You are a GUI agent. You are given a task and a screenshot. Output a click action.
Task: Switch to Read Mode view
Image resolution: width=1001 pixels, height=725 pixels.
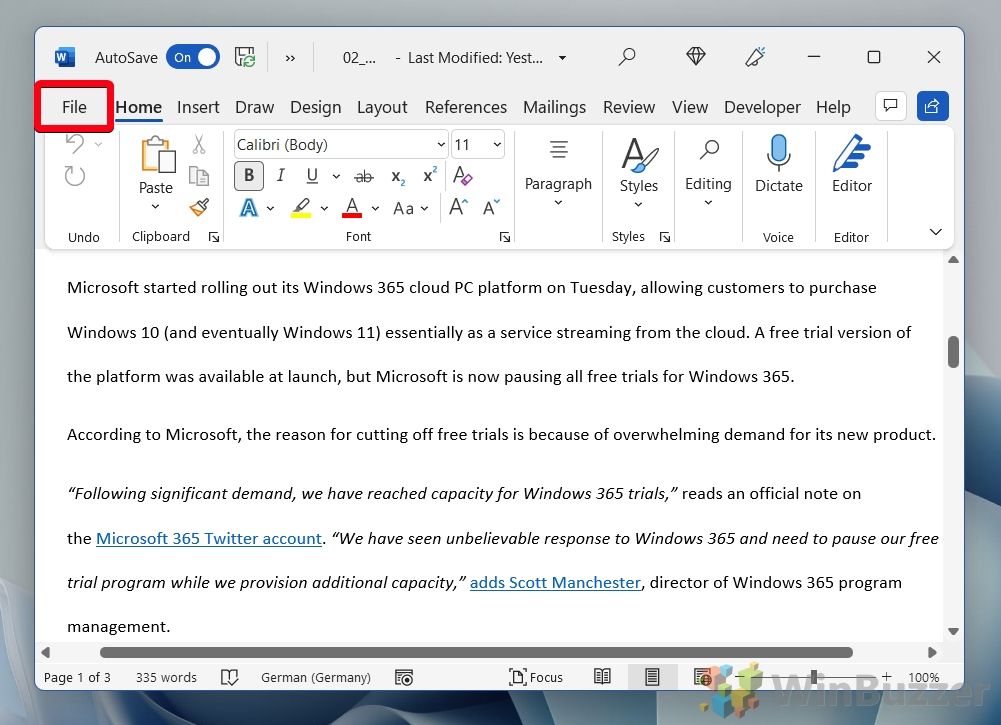click(602, 676)
